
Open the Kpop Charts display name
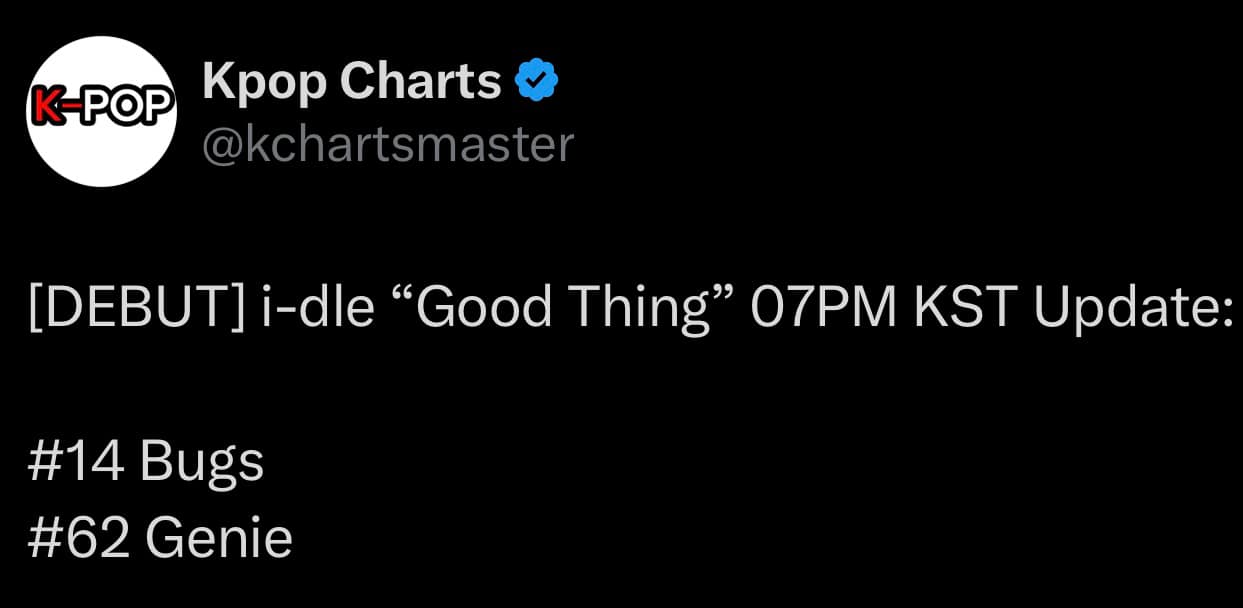click(x=351, y=82)
